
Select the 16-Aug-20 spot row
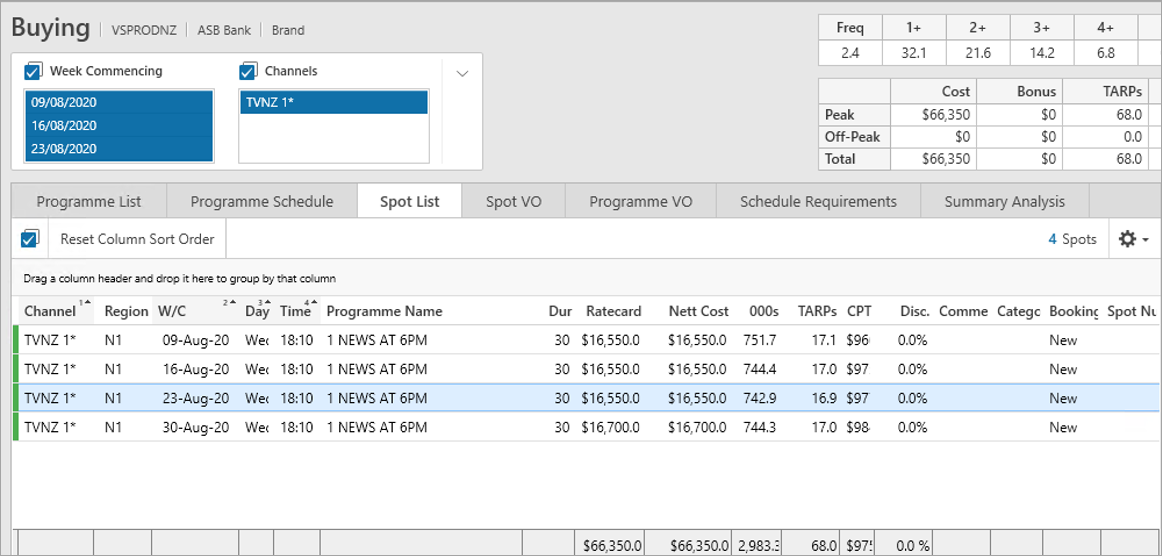586,369
